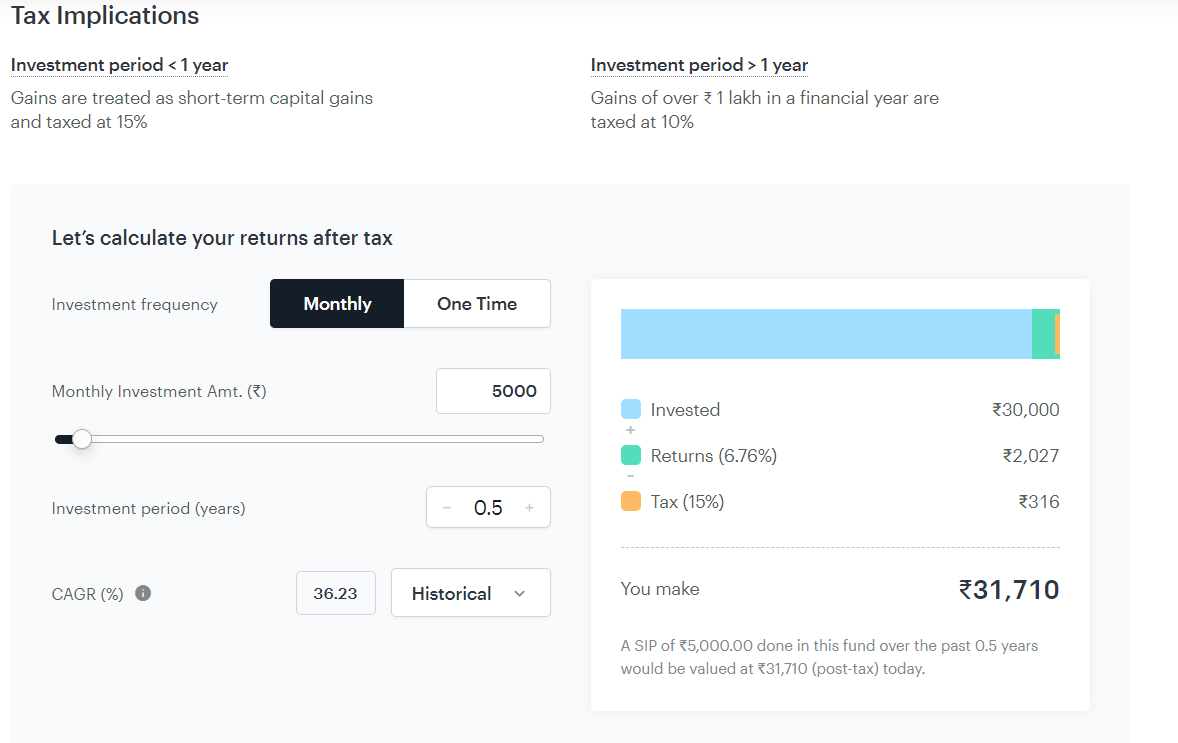Click the 'Investment frequency' label

click(x=134, y=304)
